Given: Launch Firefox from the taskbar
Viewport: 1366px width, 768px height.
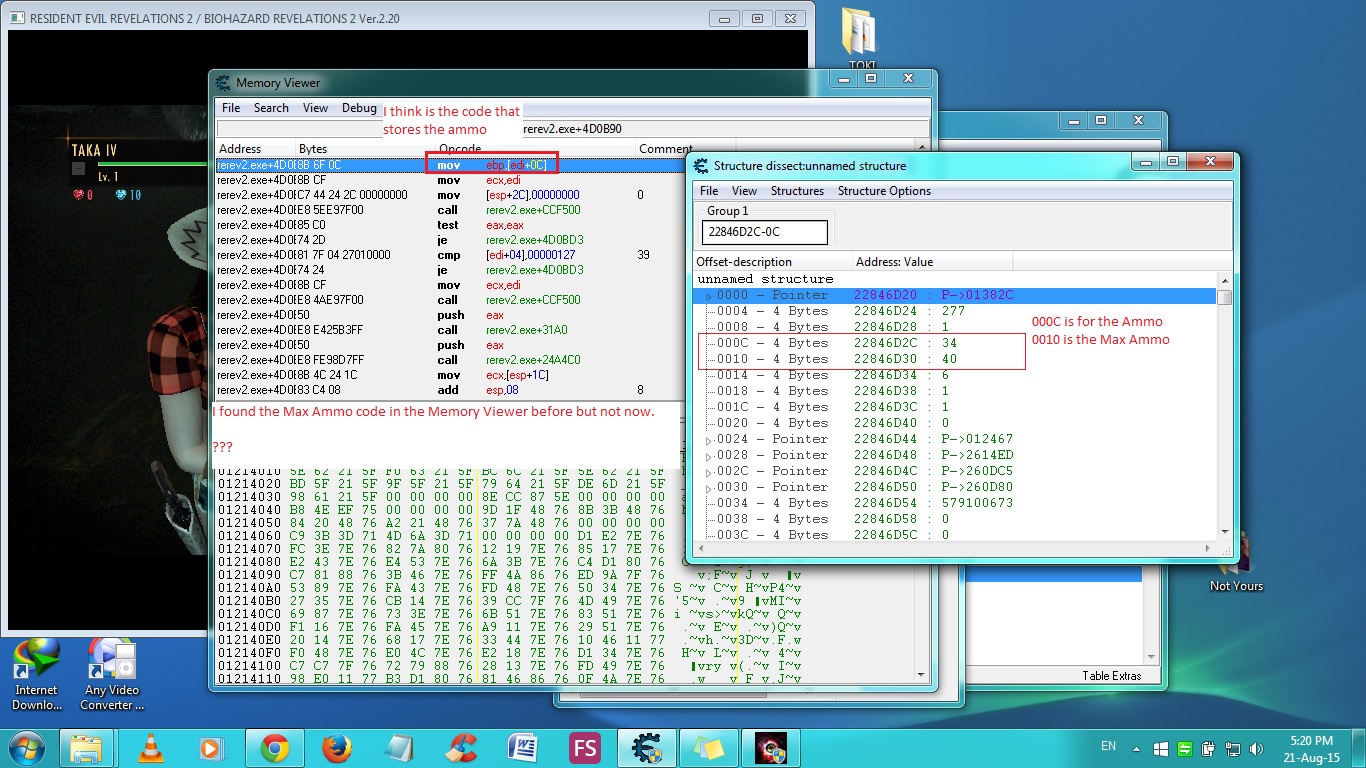Looking at the screenshot, I should [x=336, y=747].
